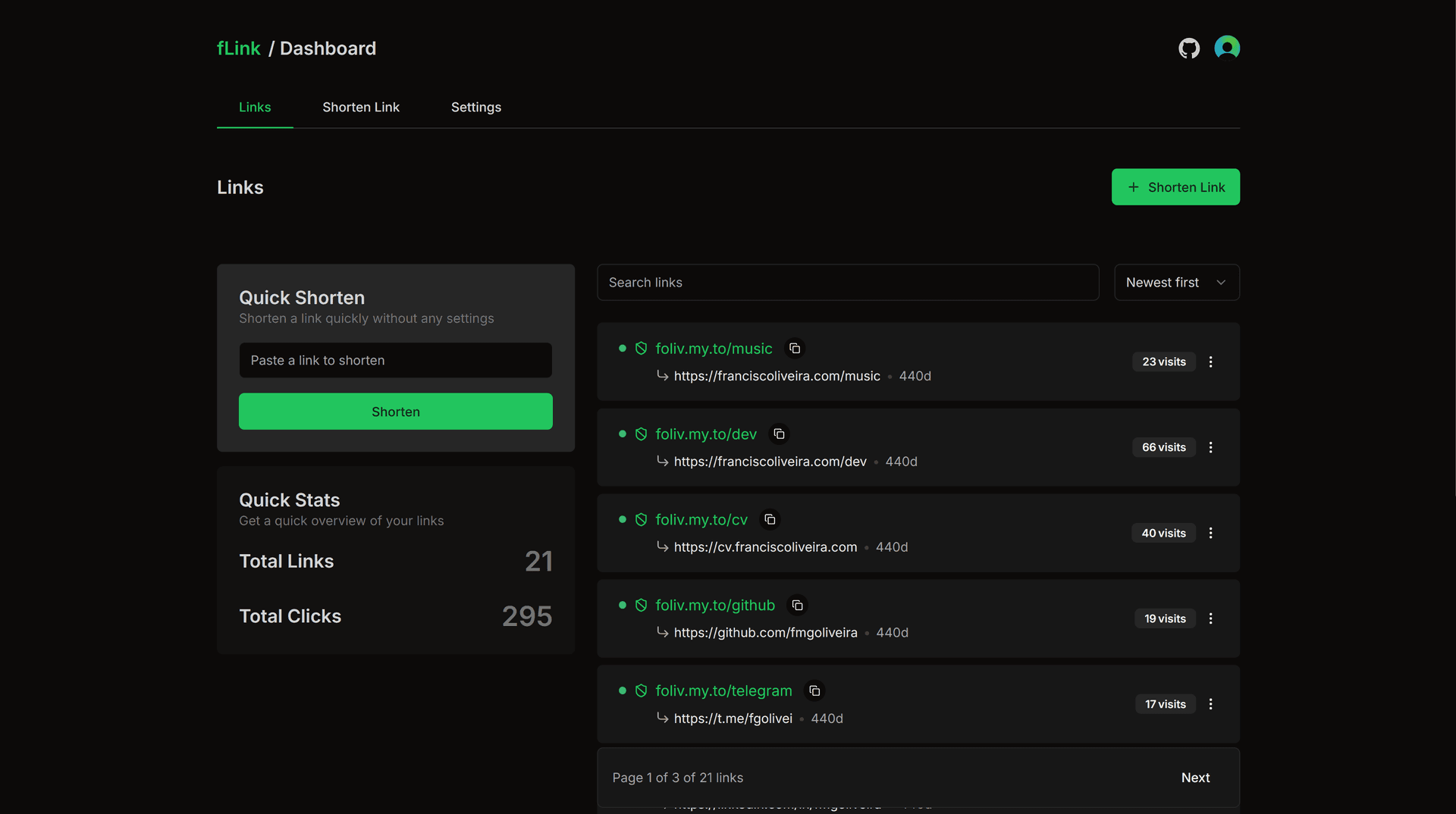
Task: Go to the Next page of links
Action: 1195,777
